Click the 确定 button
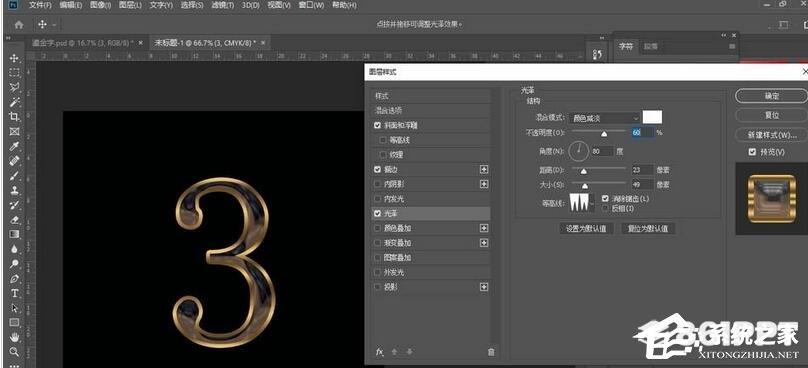Screen dimensions: 808x368 pyautogui.click(x=771, y=96)
